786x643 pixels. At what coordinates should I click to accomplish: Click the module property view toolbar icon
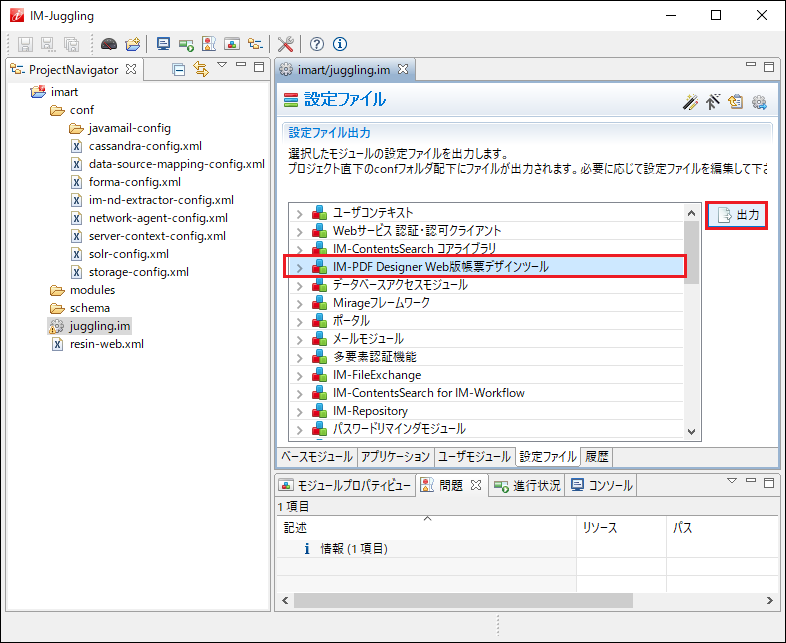coord(232,44)
